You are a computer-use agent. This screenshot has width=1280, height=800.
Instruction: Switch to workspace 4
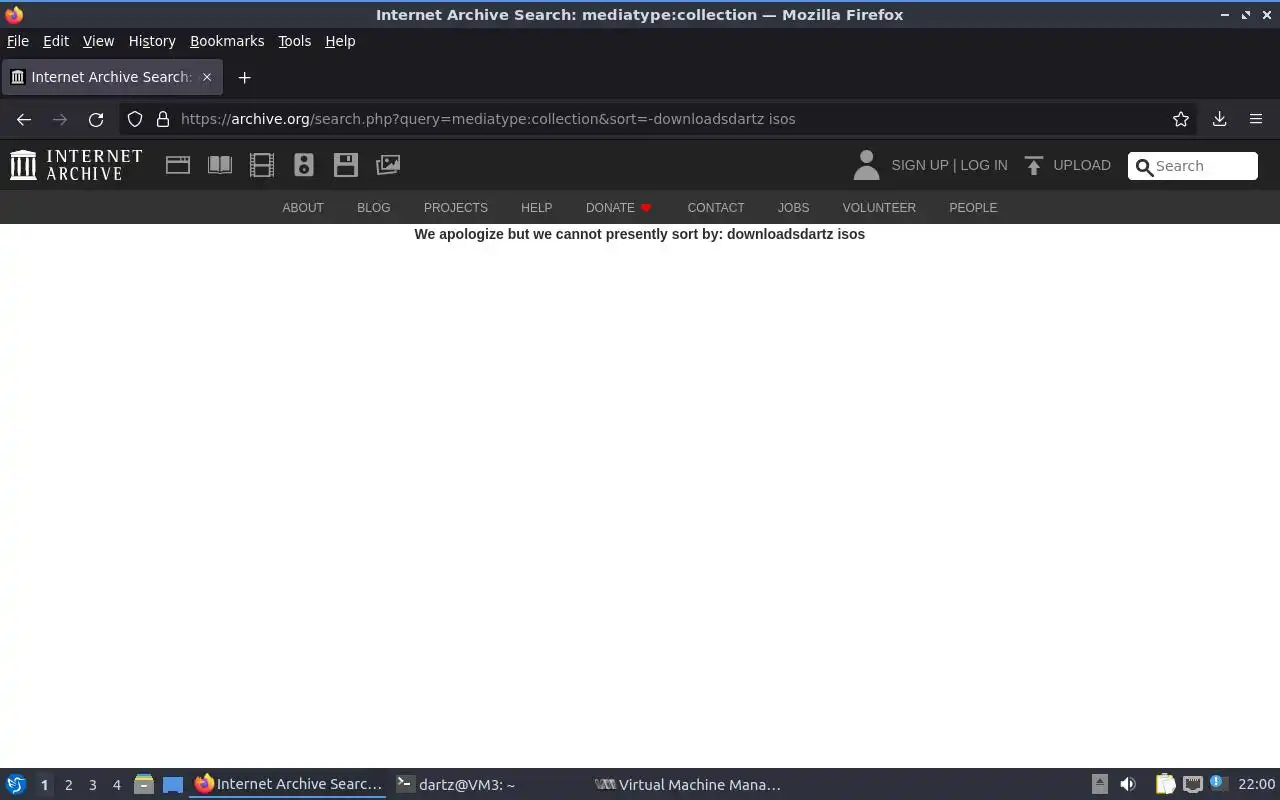point(117,785)
